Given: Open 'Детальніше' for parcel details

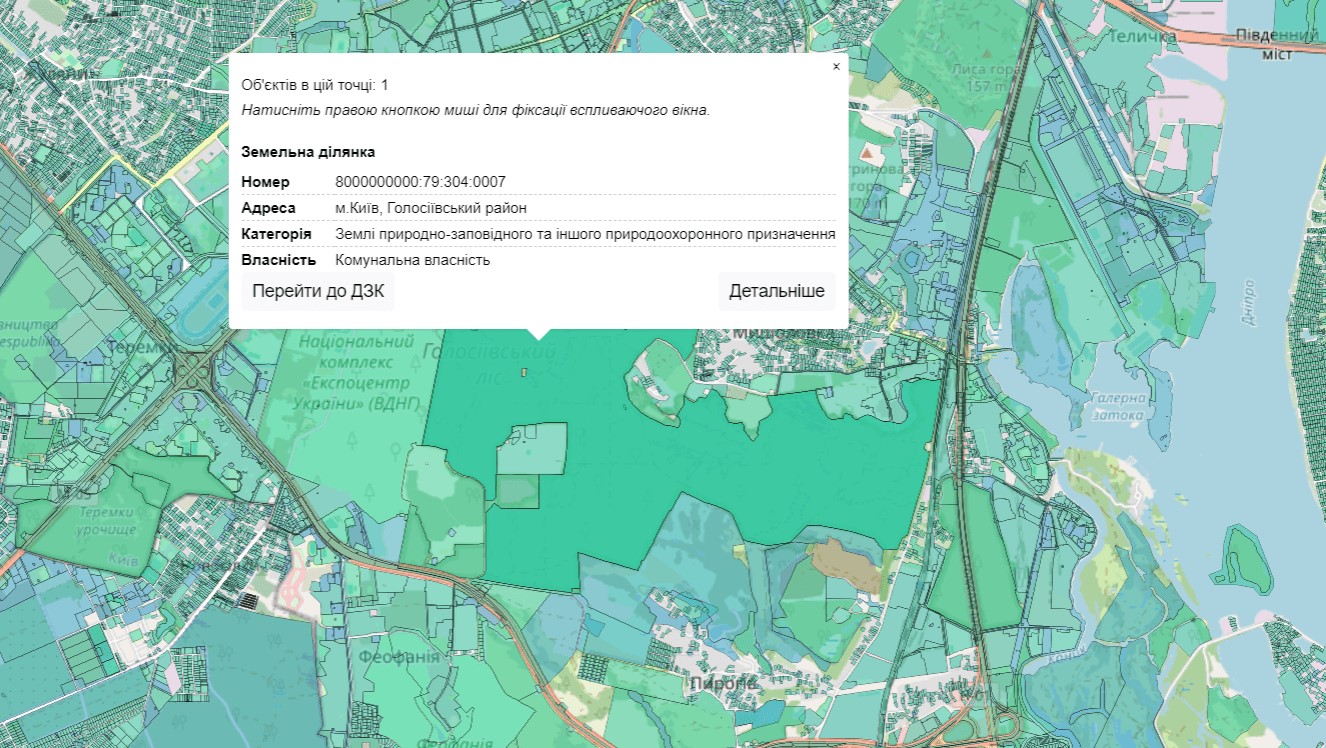Looking at the screenshot, I should click(x=776, y=292).
